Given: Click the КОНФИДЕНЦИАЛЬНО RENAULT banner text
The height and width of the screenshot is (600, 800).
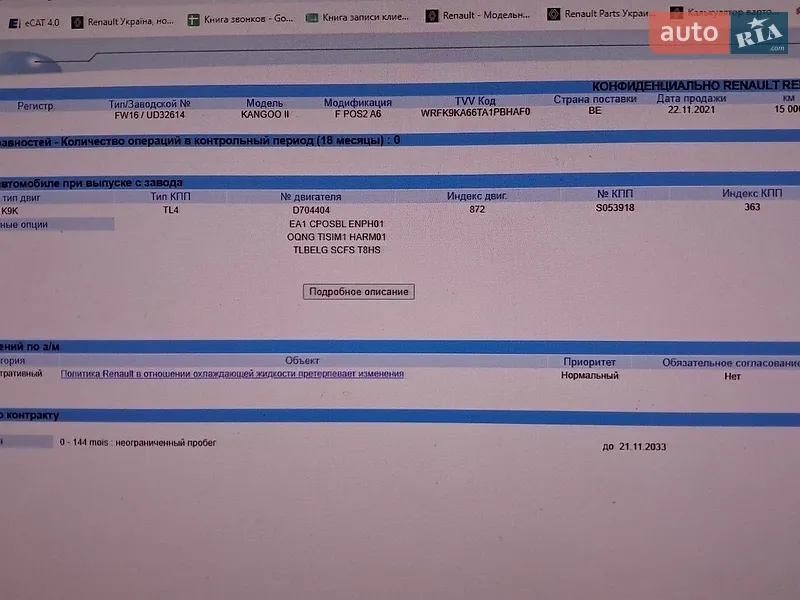Looking at the screenshot, I should click(695, 86).
